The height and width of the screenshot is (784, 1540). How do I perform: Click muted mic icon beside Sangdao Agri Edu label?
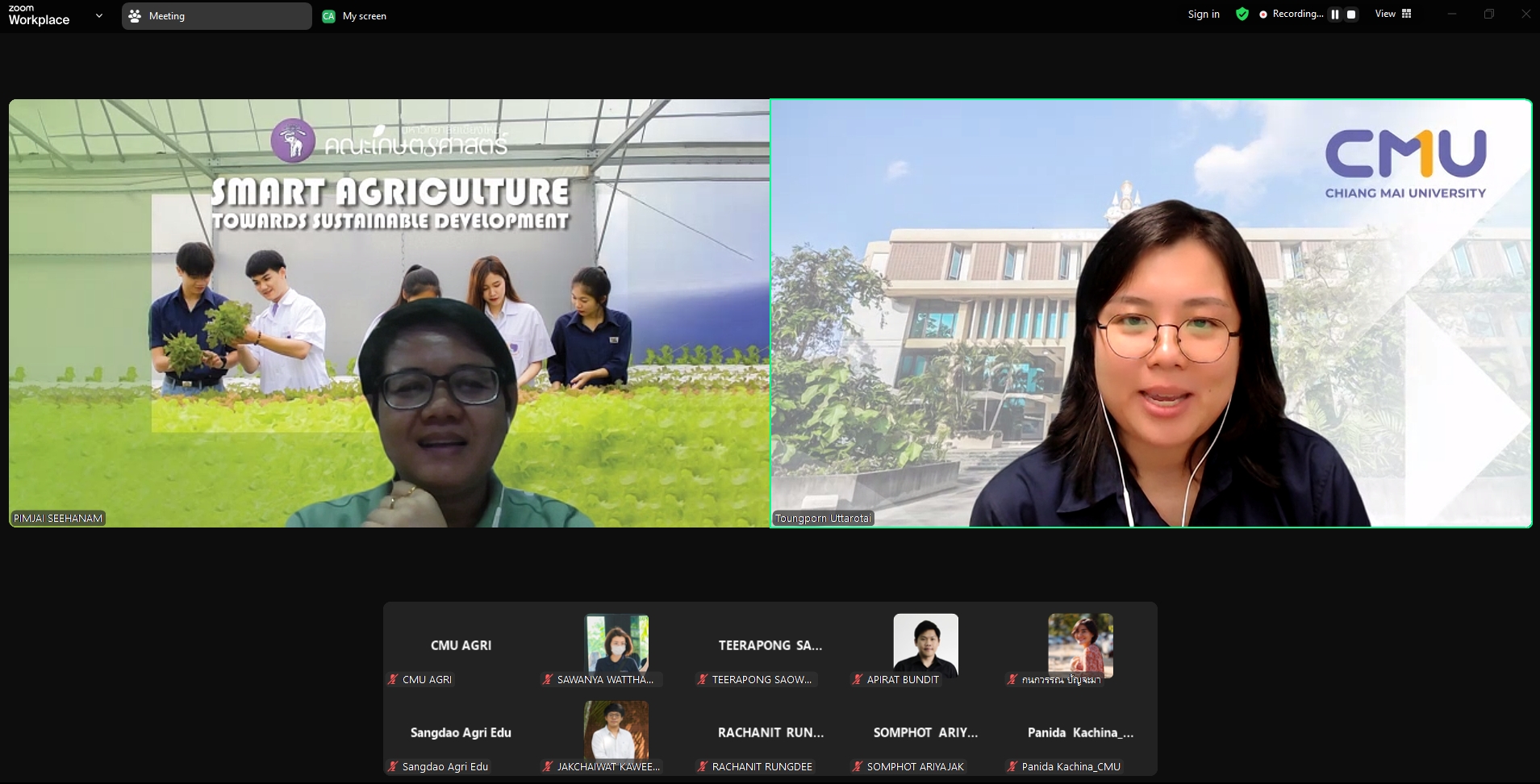coord(394,766)
